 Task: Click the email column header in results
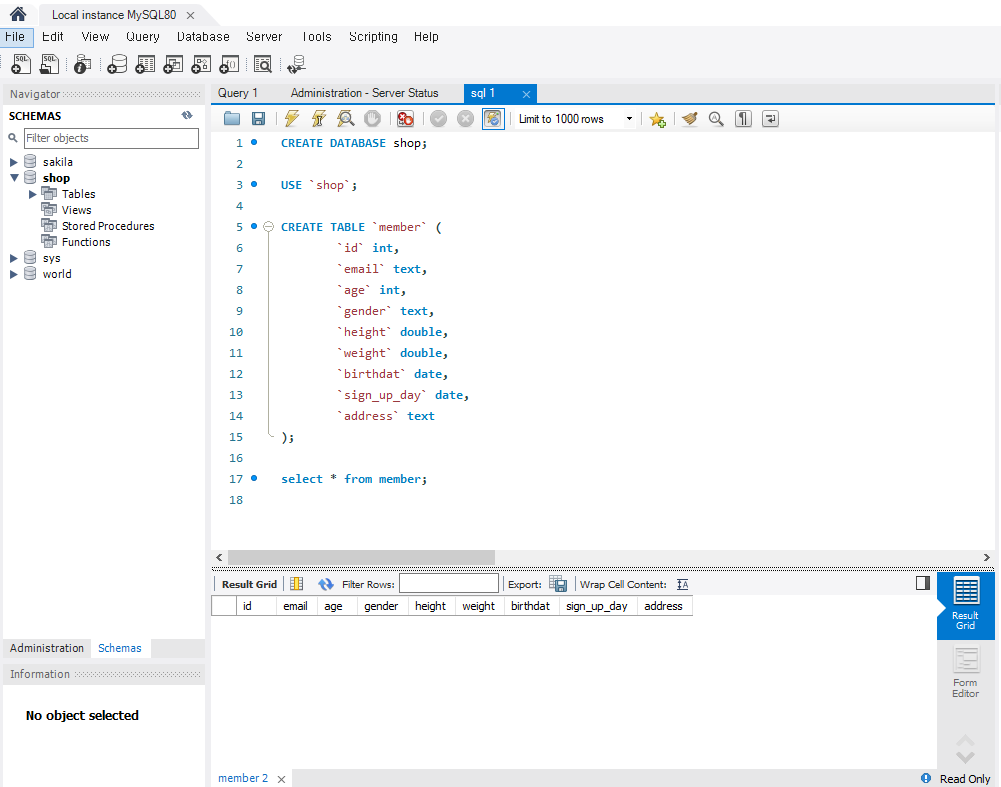pos(296,606)
